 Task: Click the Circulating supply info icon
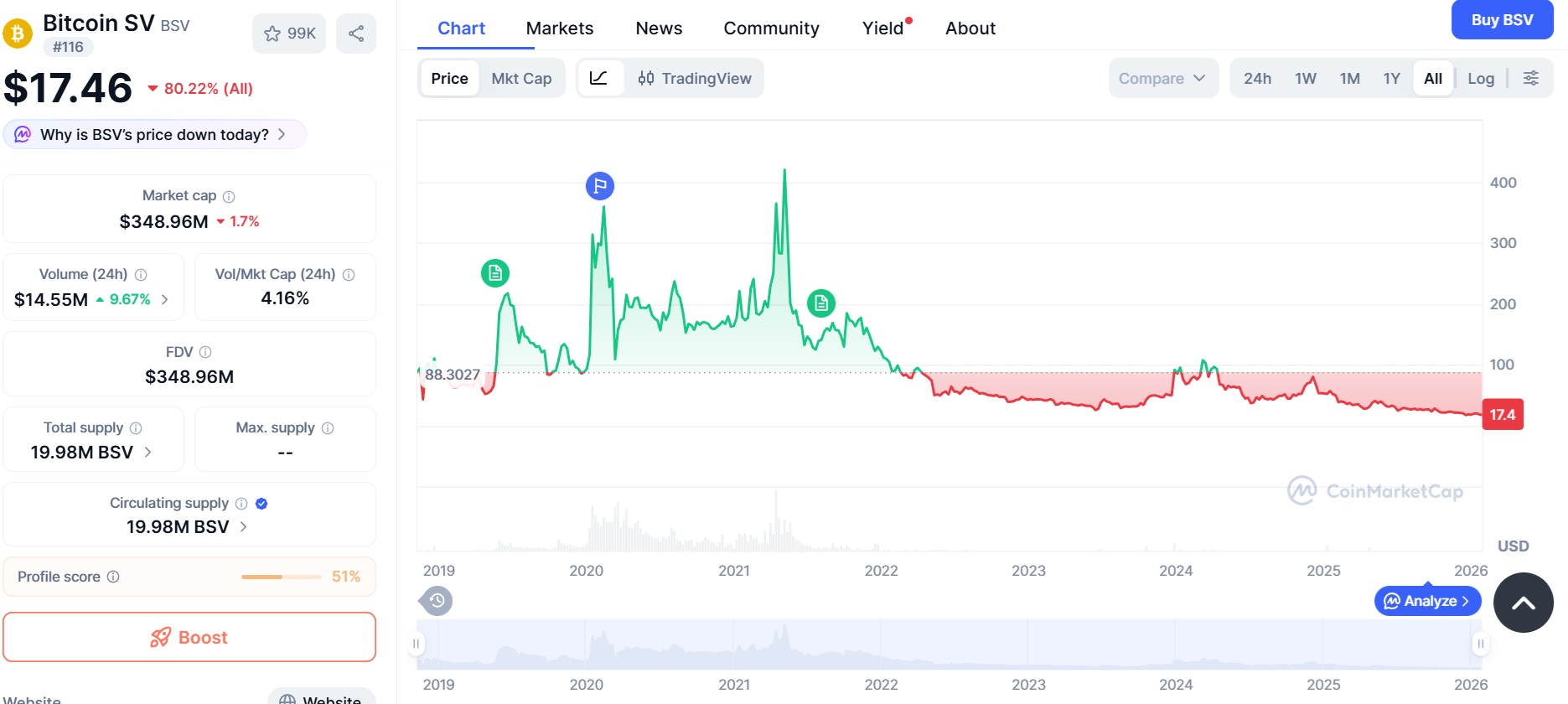241,504
